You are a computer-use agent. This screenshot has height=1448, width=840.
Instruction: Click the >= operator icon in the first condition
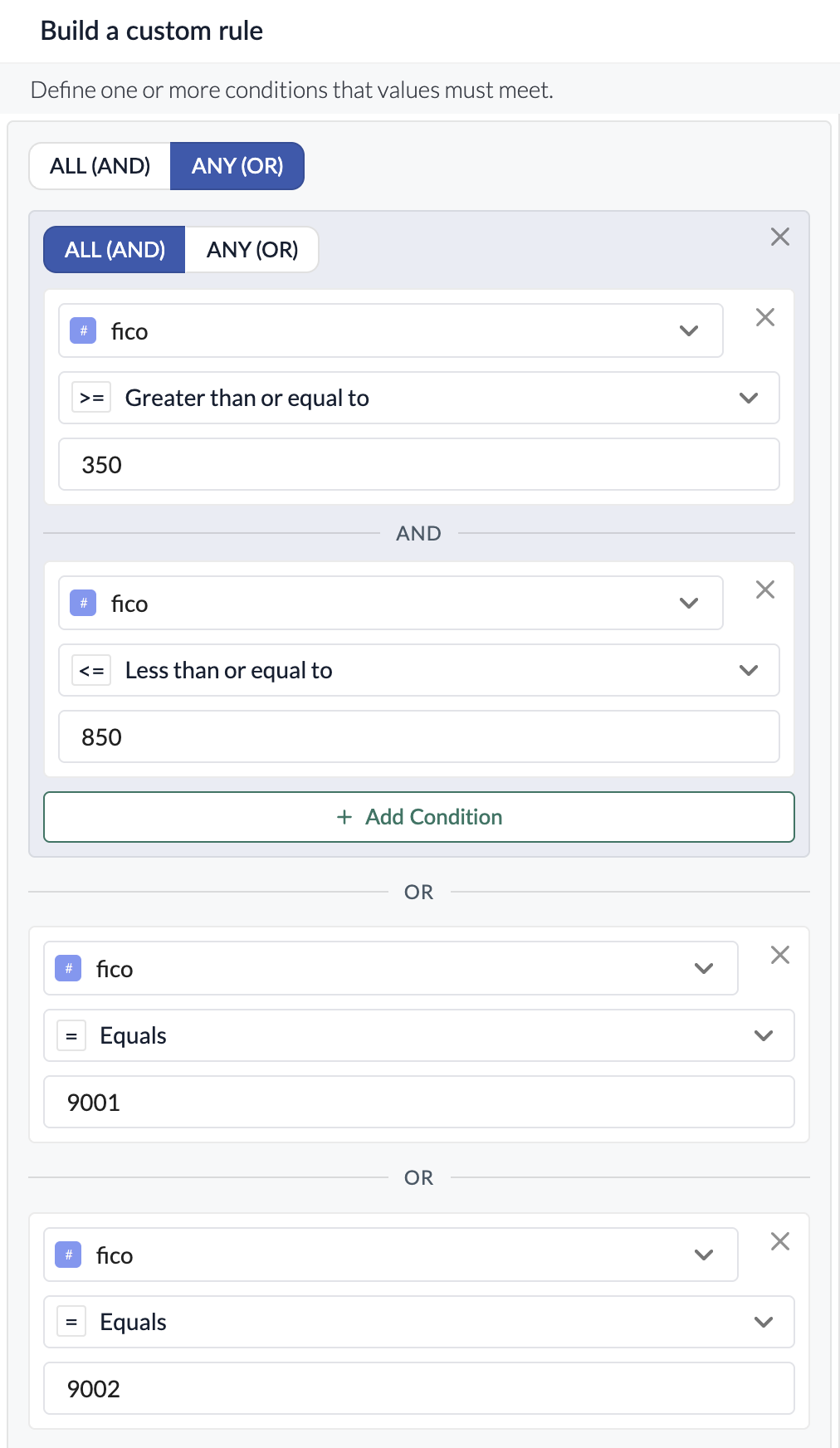coord(90,398)
